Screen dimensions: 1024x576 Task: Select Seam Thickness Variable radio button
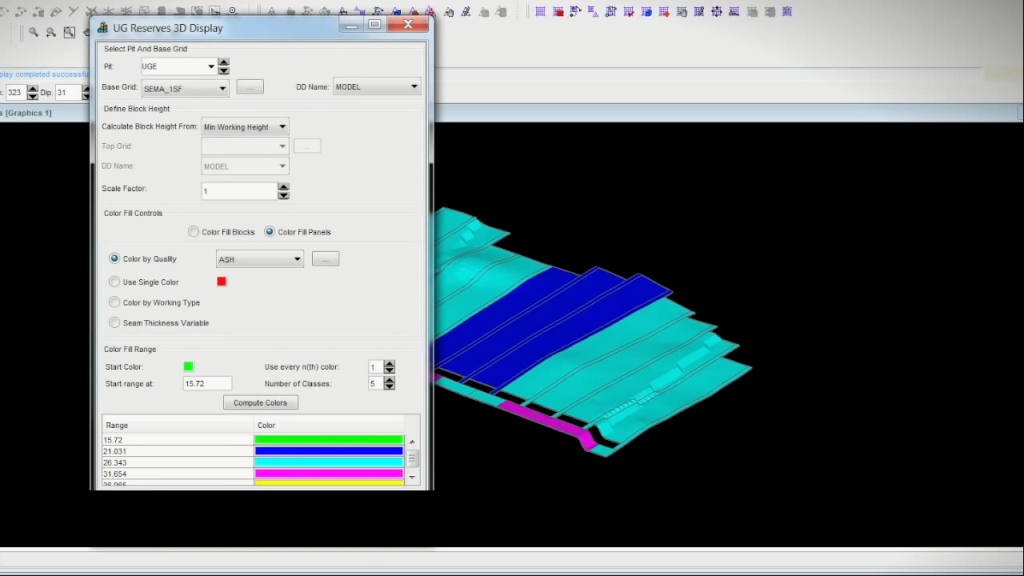tap(114, 323)
